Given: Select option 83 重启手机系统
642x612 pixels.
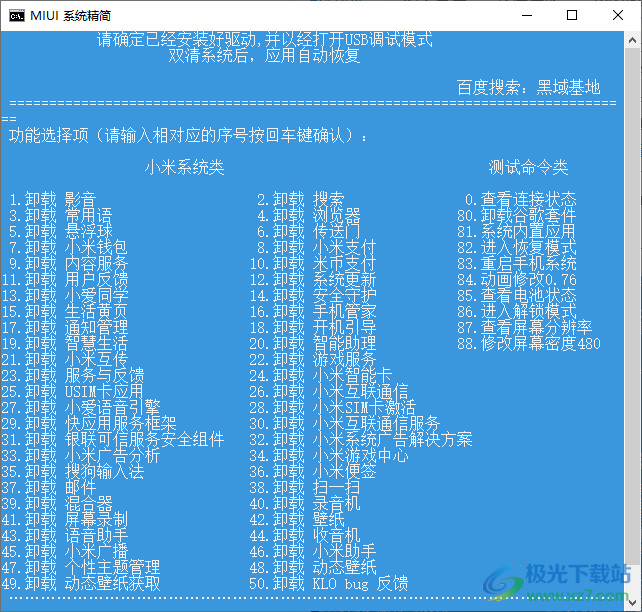Looking at the screenshot, I should 517,264.
